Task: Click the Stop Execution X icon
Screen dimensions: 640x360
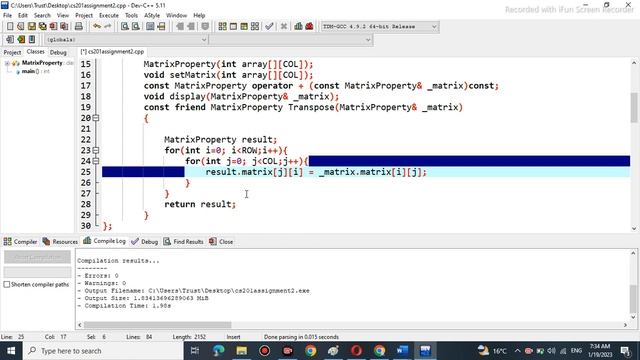Action: click(284, 27)
